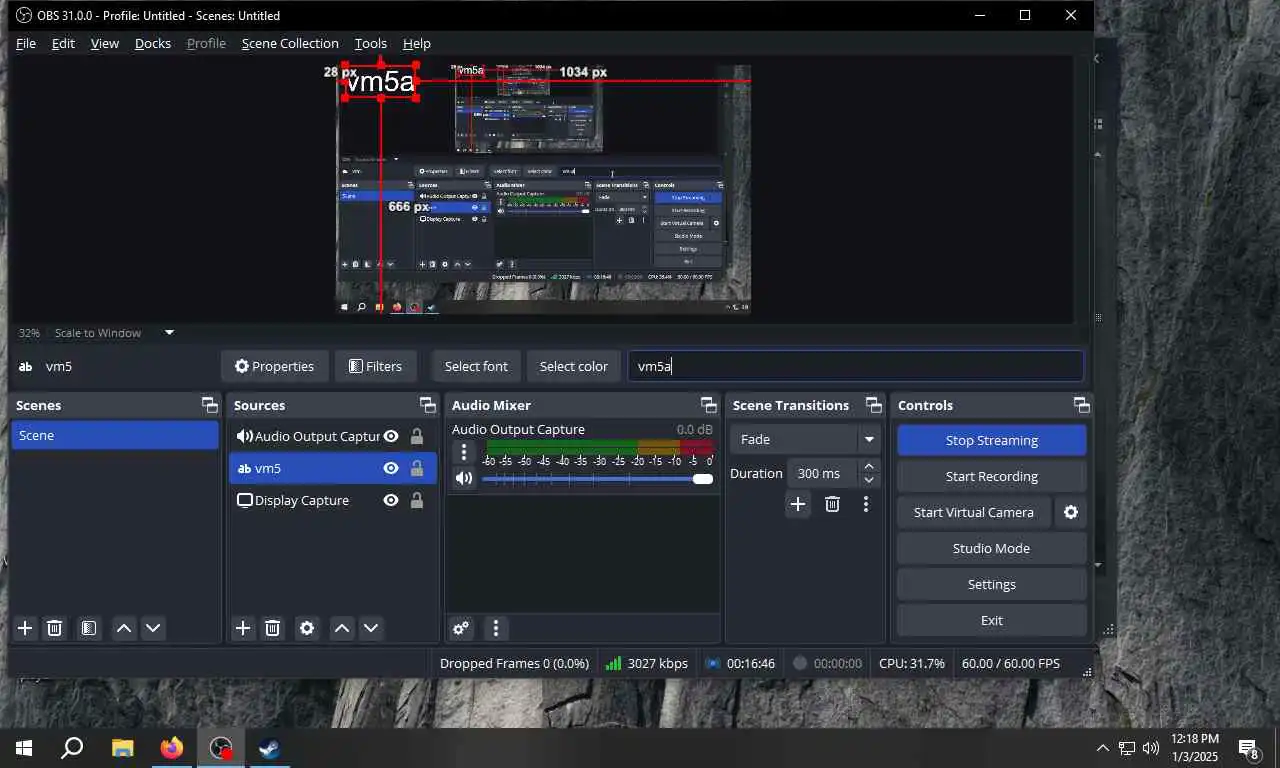
Task: Open the Edit menu
Action: [63, 43]
